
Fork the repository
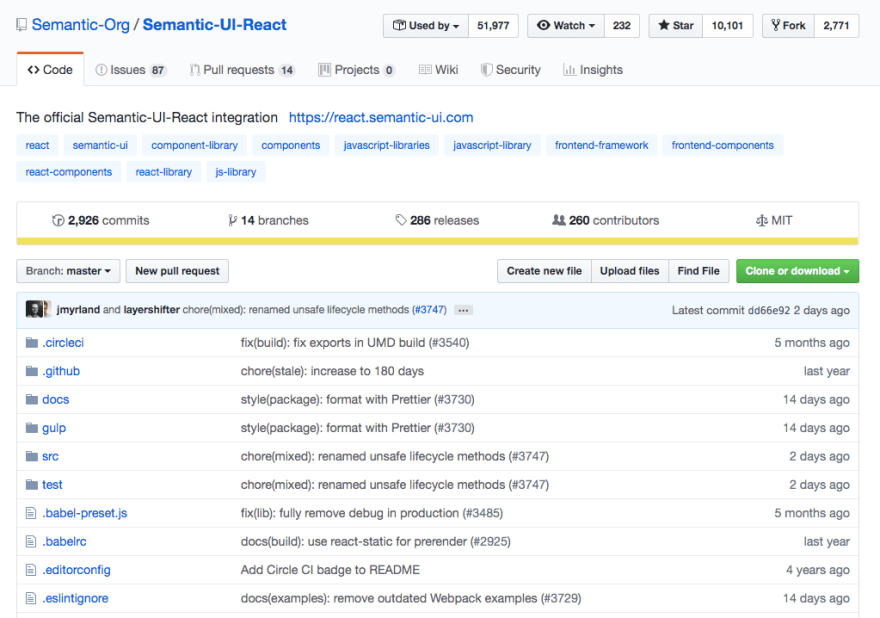[788, 26]
